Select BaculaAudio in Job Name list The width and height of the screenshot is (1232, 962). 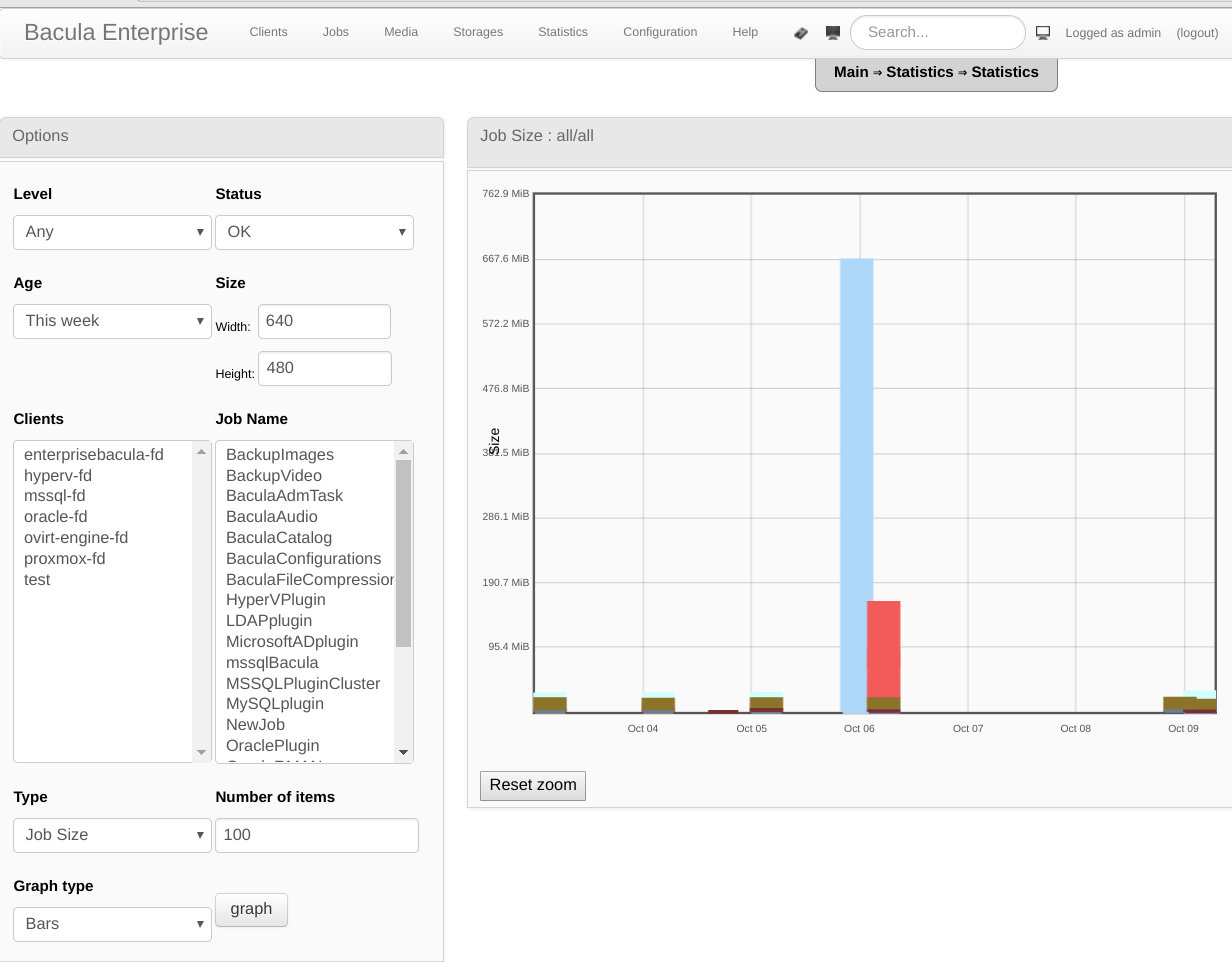point(305,517)
